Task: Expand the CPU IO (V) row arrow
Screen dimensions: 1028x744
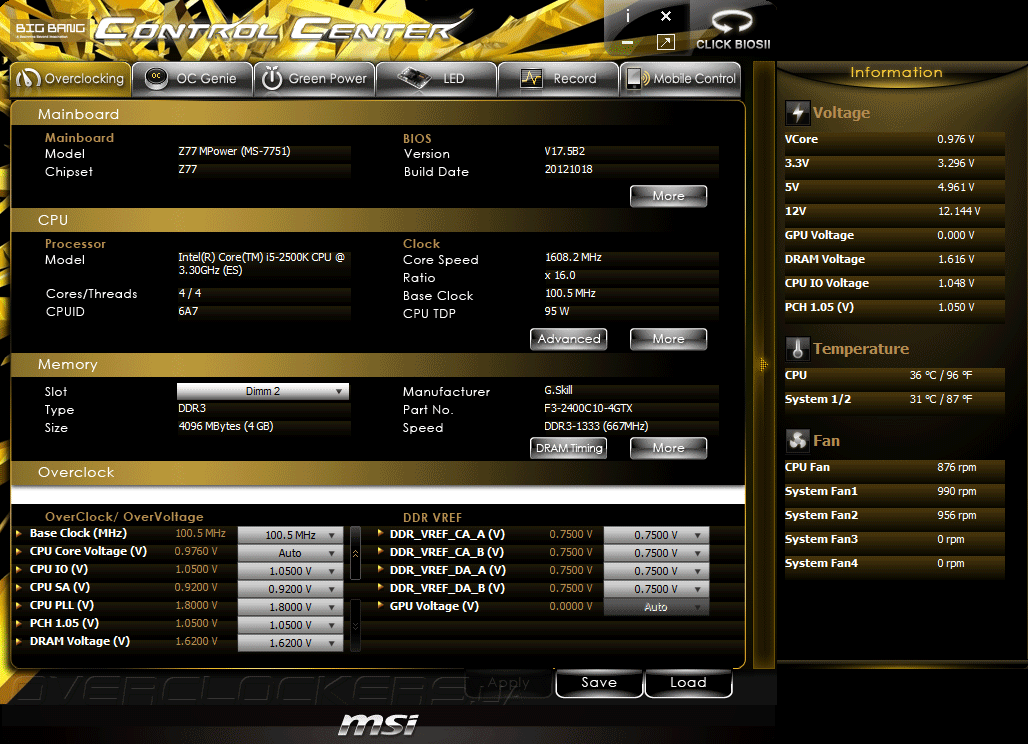Action: [x=19, y=570]
